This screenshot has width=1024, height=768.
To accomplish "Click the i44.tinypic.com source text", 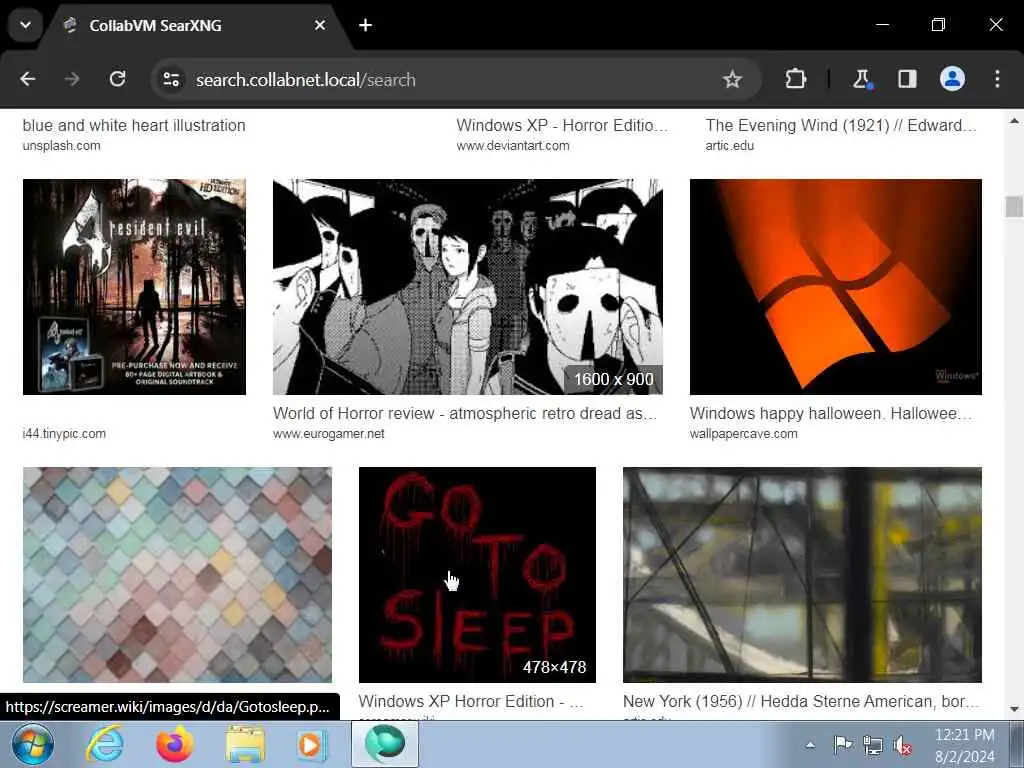I will [x=64, y=434].
